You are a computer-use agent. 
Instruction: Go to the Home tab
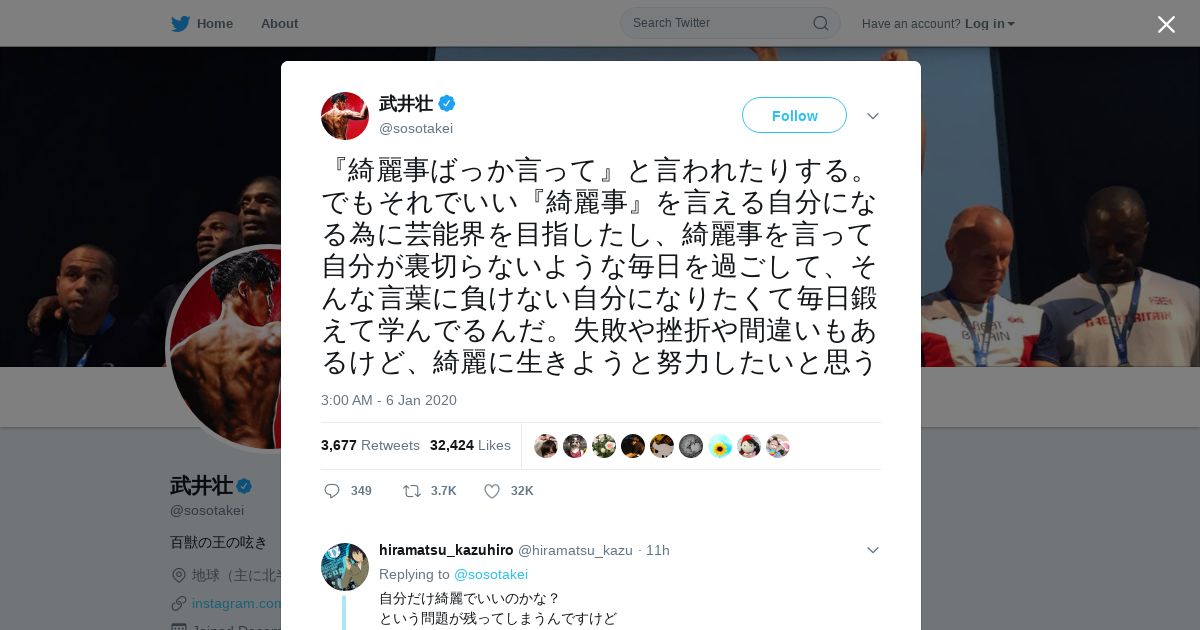[215, 23]
